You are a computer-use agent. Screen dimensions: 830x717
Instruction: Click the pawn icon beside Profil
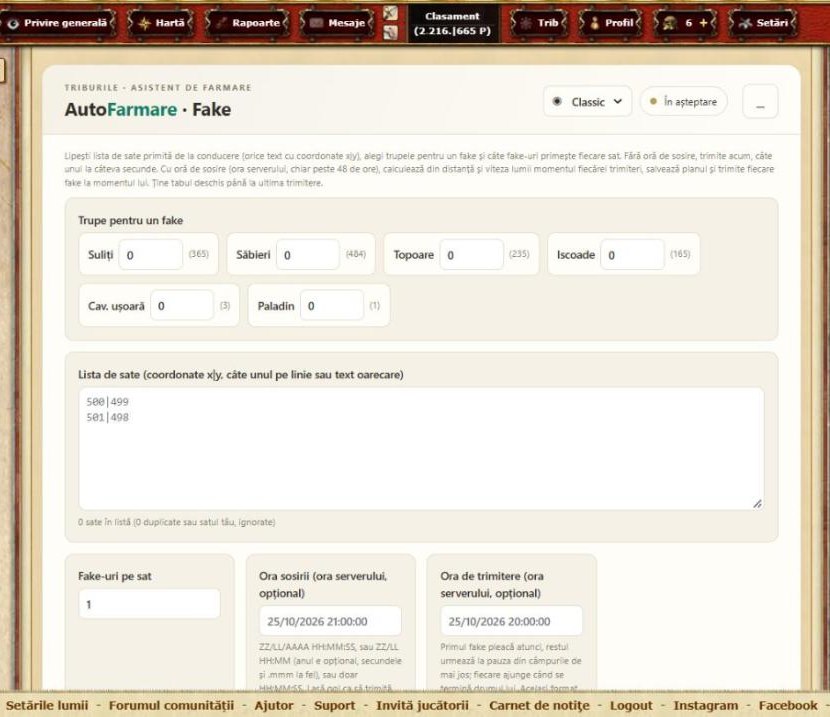pyautogui.click(x=594, y=23)
